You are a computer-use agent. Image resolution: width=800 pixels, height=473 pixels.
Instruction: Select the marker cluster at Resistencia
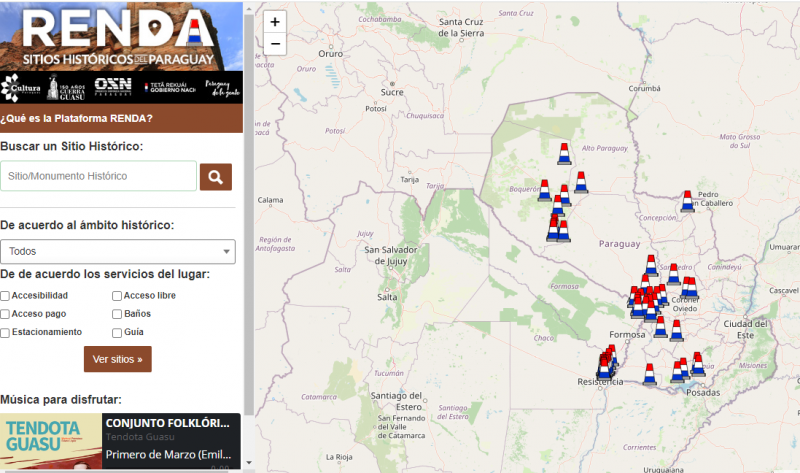point(606,363)
